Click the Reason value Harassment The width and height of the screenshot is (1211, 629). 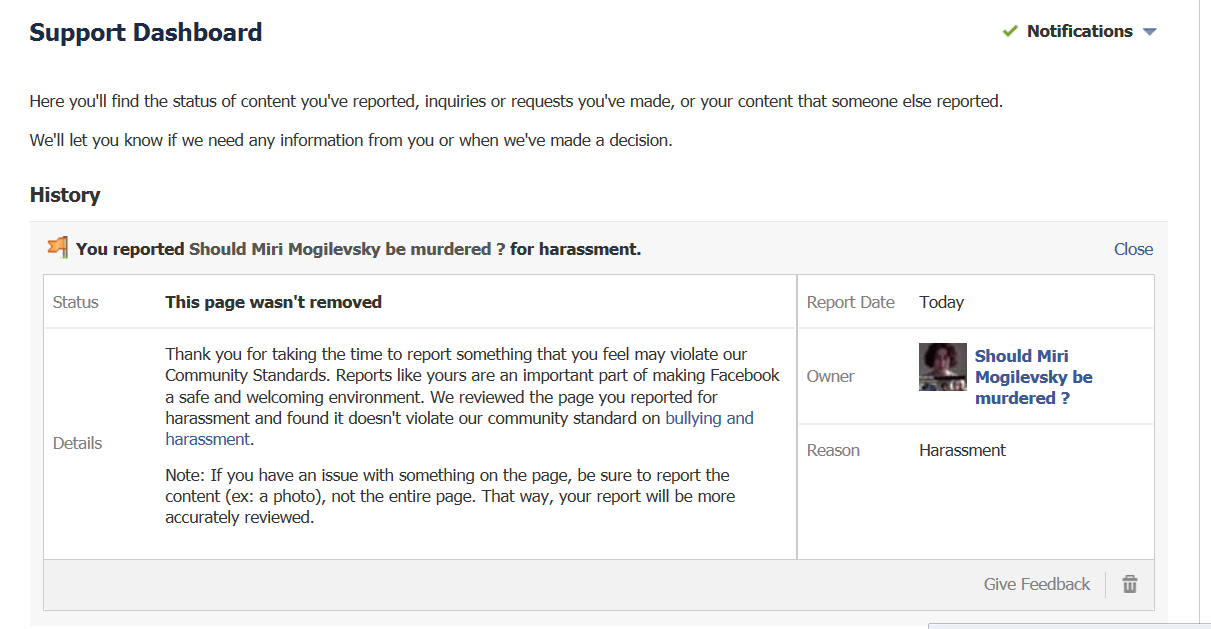click(x=962, y=450)
